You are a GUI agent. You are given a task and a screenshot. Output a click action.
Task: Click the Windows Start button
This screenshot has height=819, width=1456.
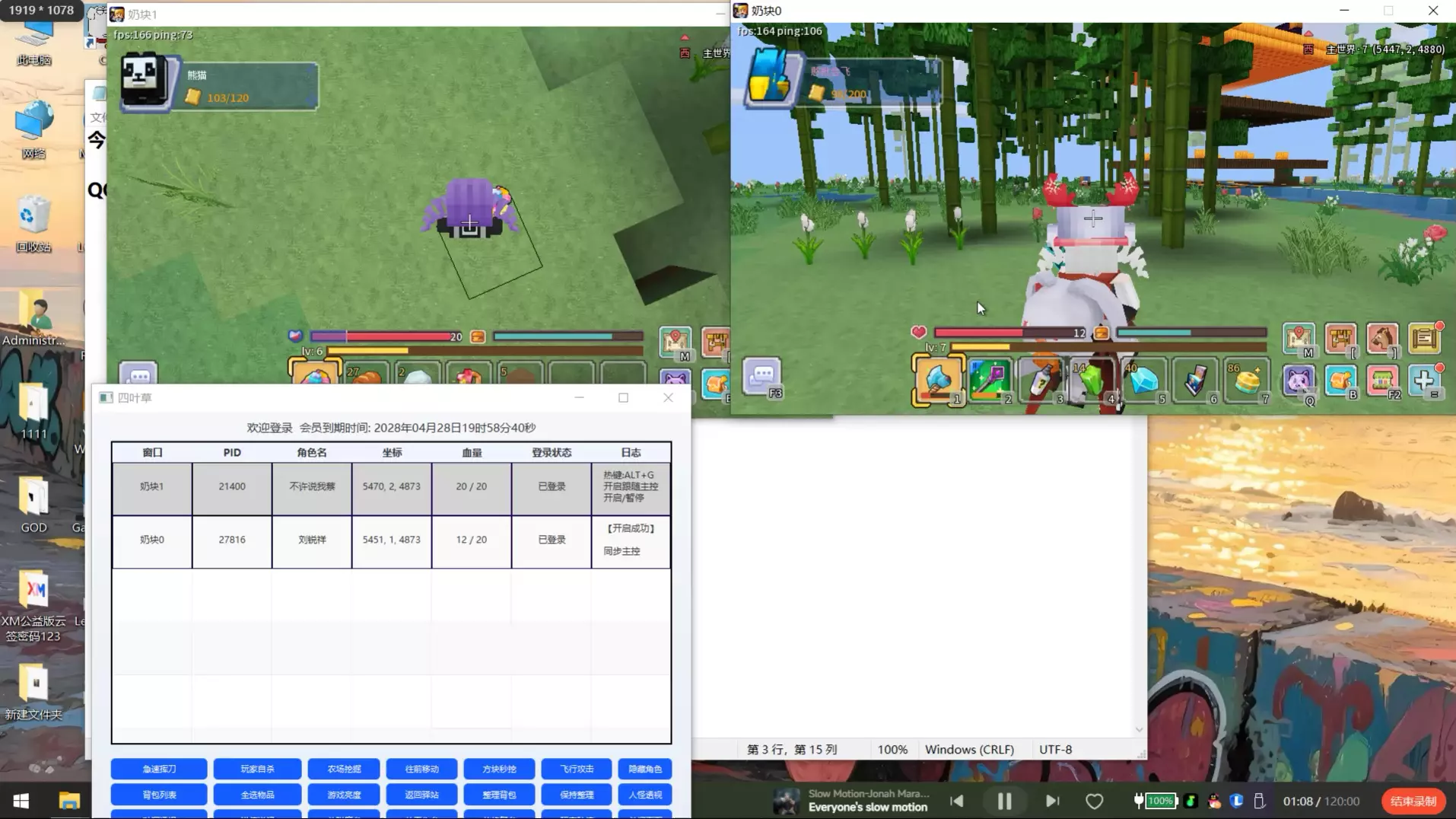point(21,801)
